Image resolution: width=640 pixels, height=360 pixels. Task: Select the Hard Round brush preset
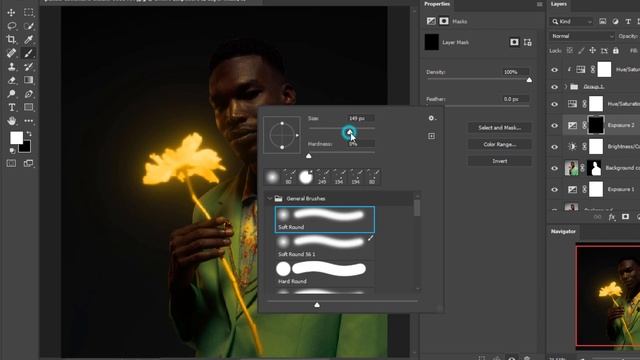pyautogui.click(x=324, y=273)
